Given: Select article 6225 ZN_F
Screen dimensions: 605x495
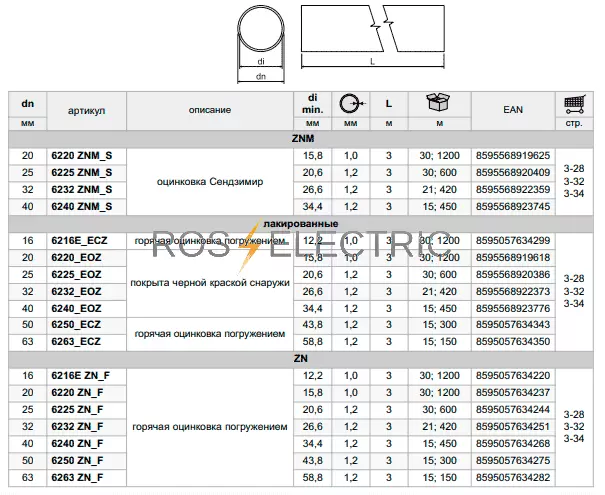Looking at the screenshot, I should [77, 409].
